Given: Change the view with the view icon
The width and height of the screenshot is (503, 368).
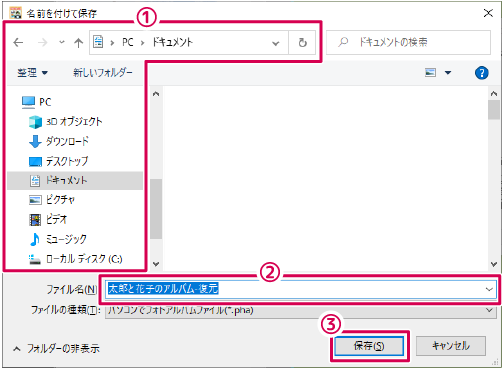Looking at the screenshot, I should click(430, 72).
